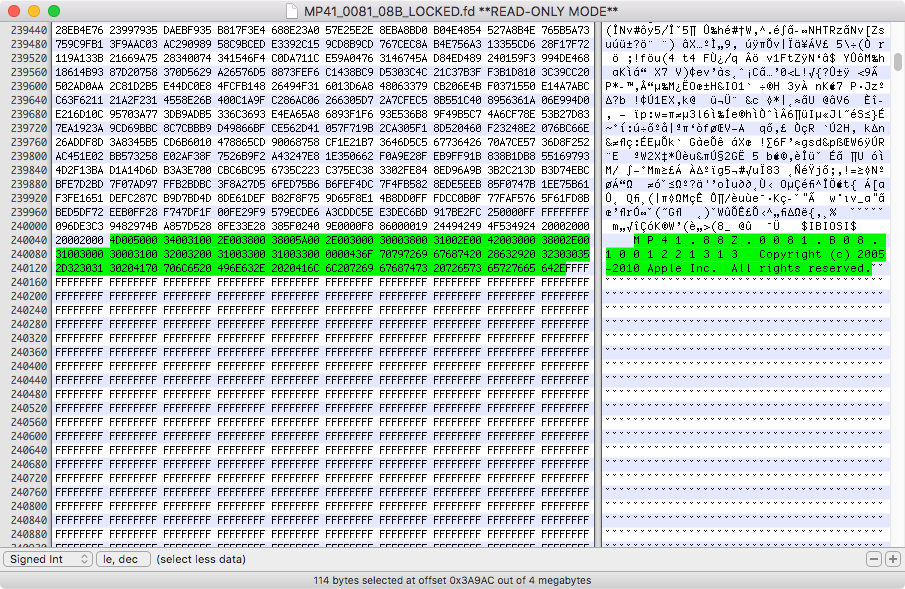
Task: Close the hex editor window
Action: pyautogui.click(x=14, y=11)
